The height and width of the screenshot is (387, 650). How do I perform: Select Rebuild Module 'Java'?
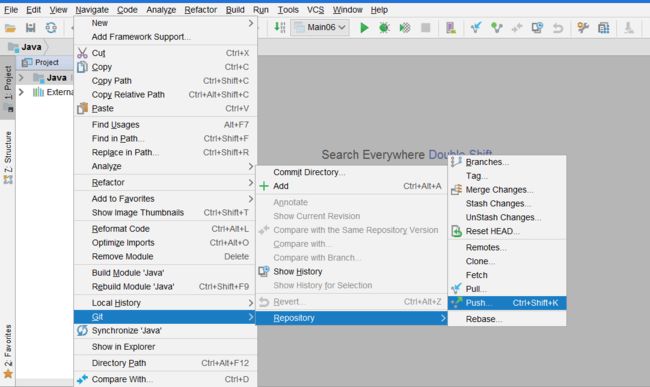point(165,287)
